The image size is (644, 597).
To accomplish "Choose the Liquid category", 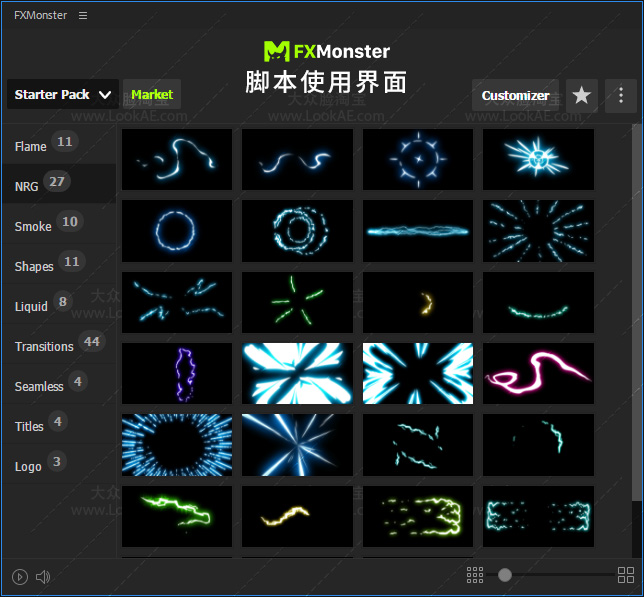I will point(32,306).
